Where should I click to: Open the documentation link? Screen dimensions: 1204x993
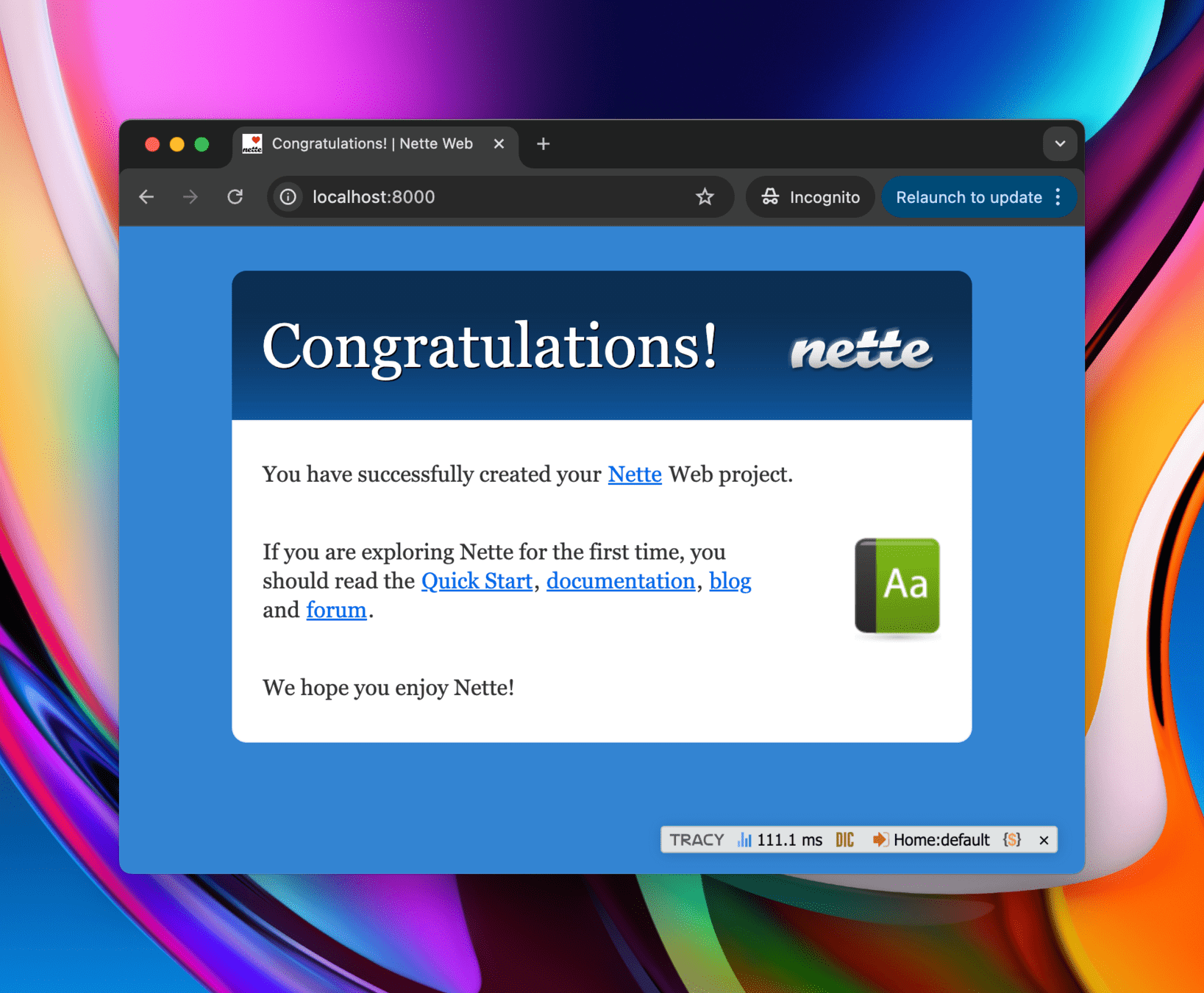click(x=621, y=581)
